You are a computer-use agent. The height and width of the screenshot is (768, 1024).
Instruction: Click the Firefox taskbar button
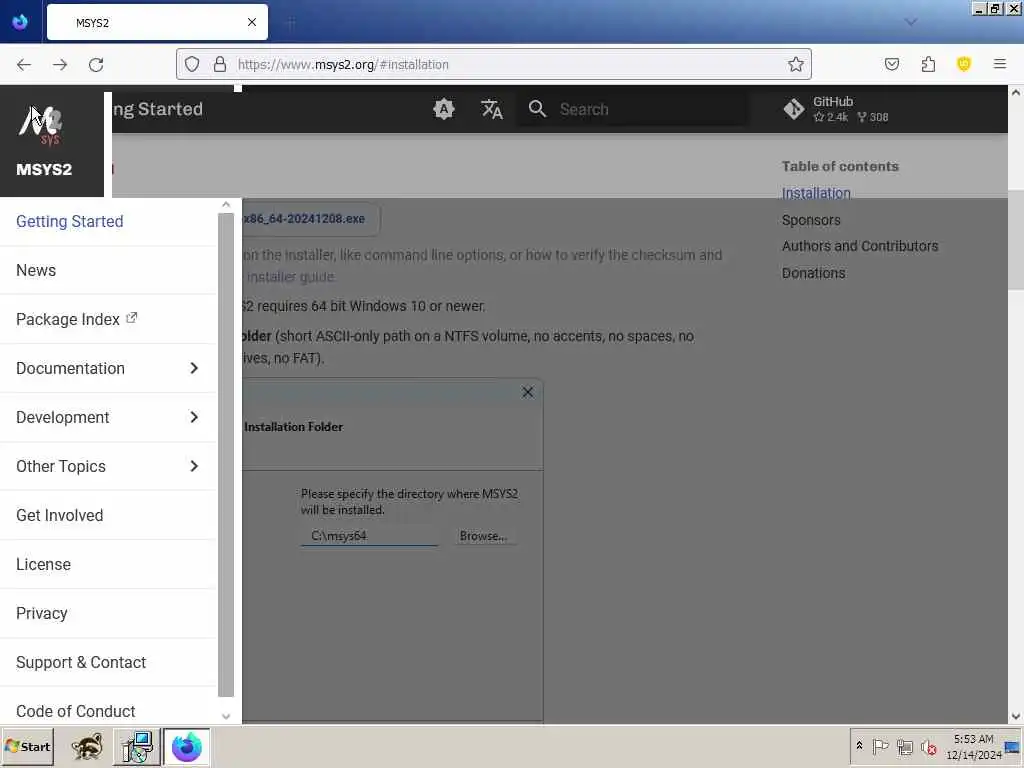point(186,747)
